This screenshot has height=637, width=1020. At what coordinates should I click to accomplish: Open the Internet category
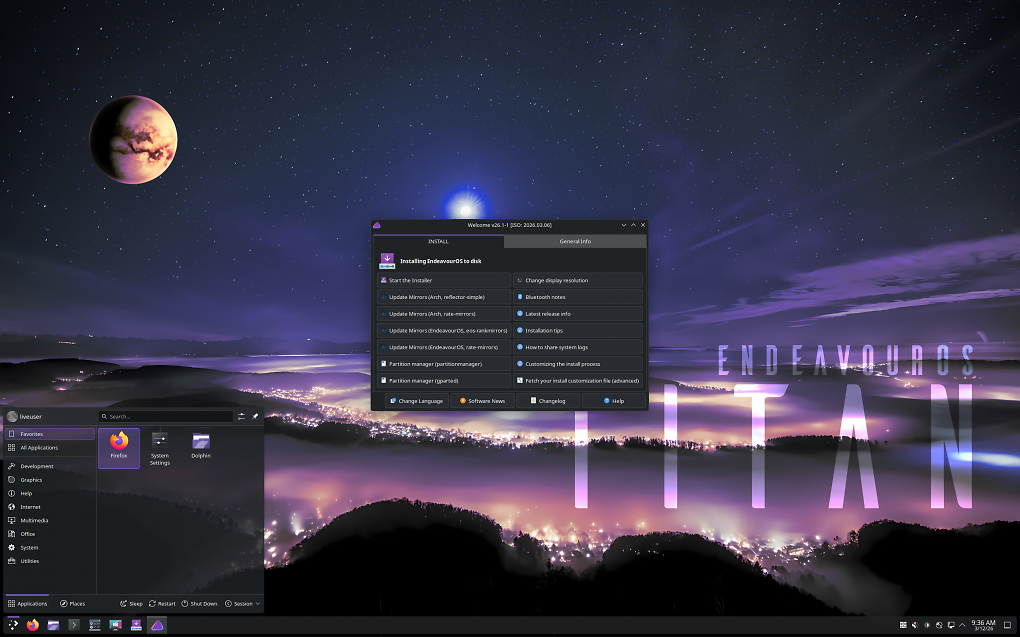point(50,507)
